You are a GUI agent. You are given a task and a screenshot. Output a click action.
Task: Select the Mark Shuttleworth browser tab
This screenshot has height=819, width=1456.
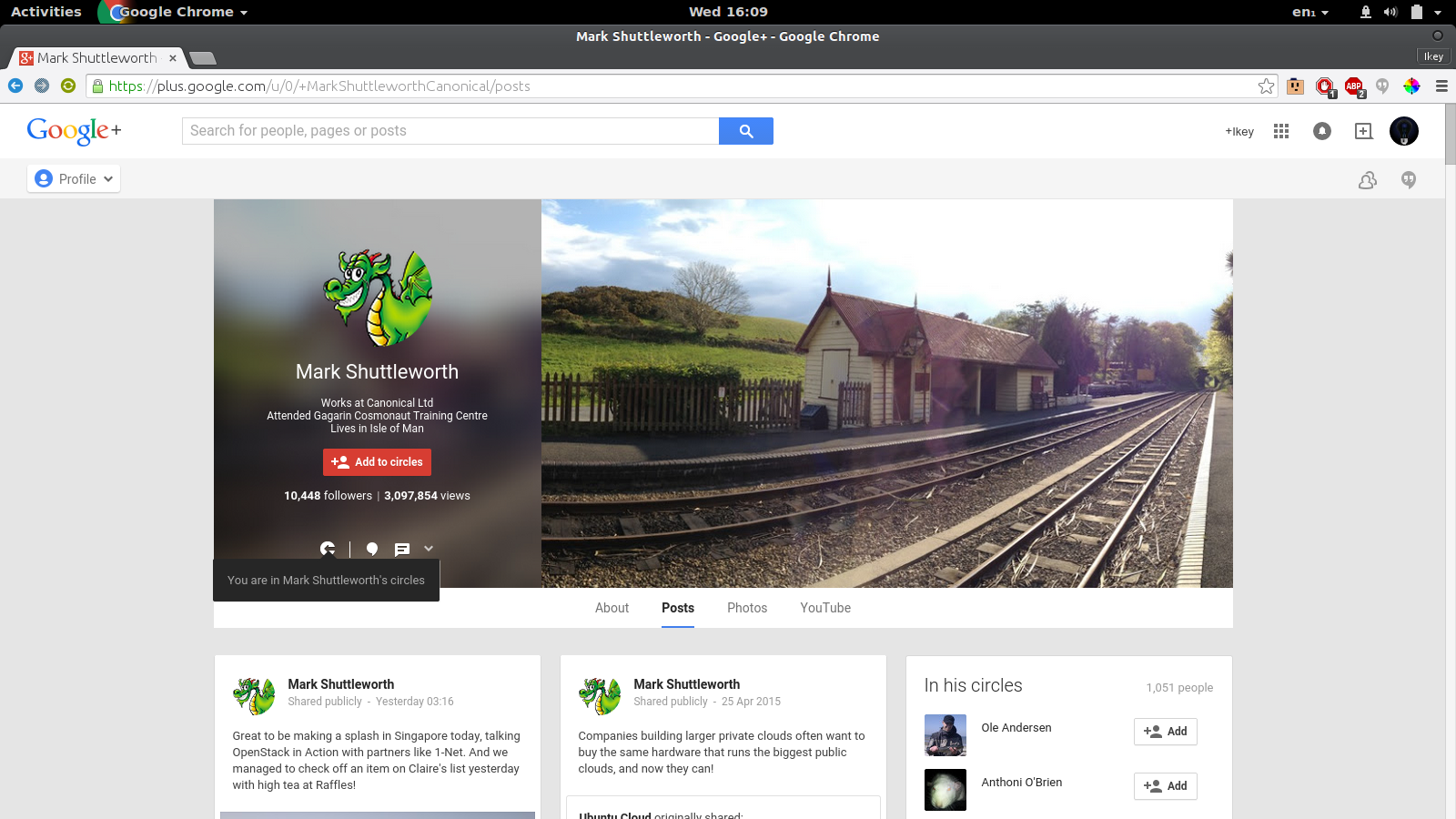click(x=98, y=58)
